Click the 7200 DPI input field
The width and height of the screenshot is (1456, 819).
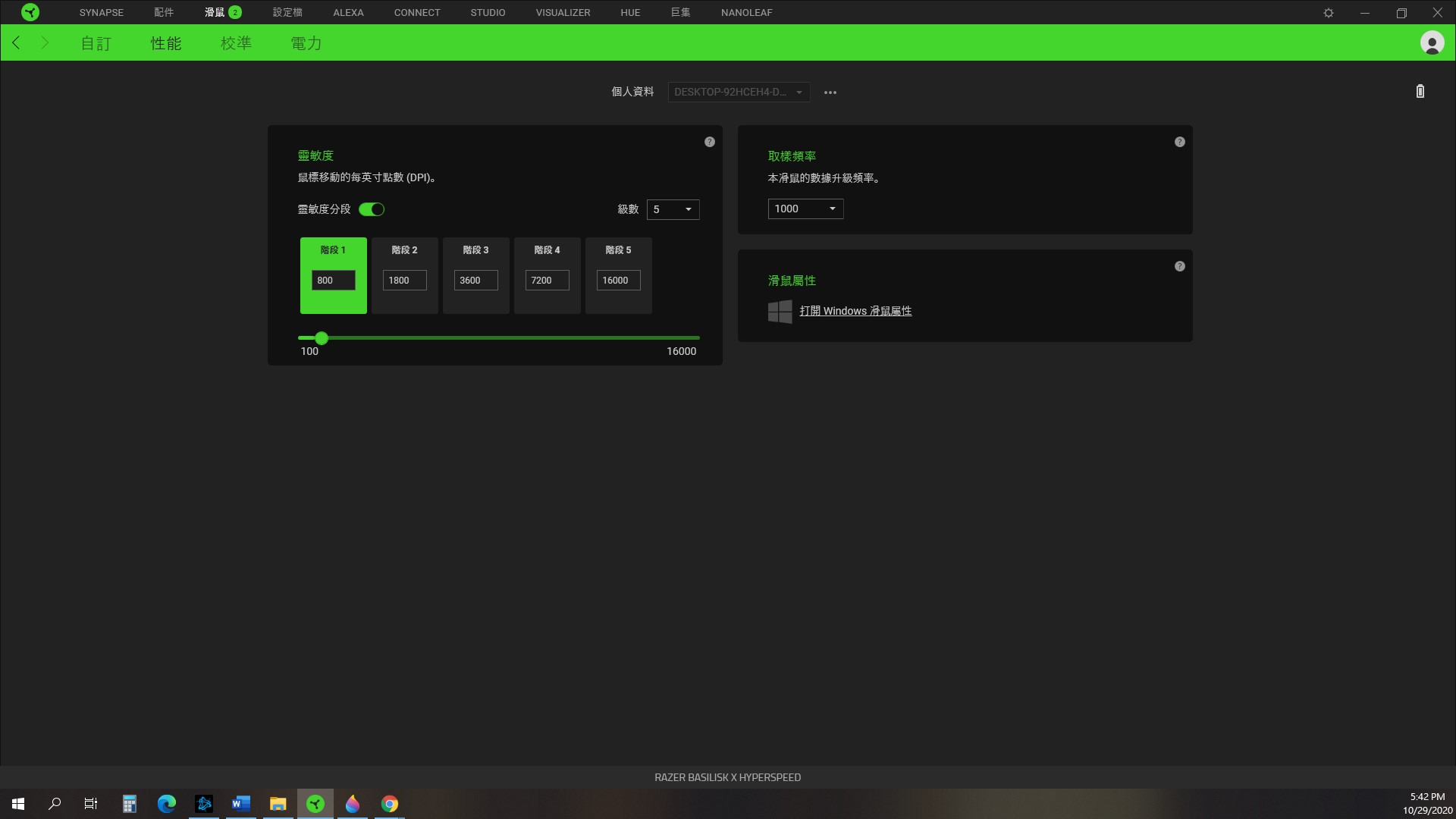click(x=548, y=281)
